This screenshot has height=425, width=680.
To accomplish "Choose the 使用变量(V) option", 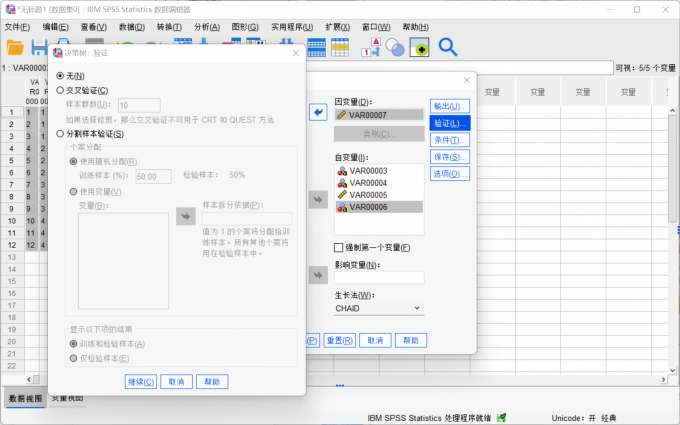I will (x=73, y=192).
